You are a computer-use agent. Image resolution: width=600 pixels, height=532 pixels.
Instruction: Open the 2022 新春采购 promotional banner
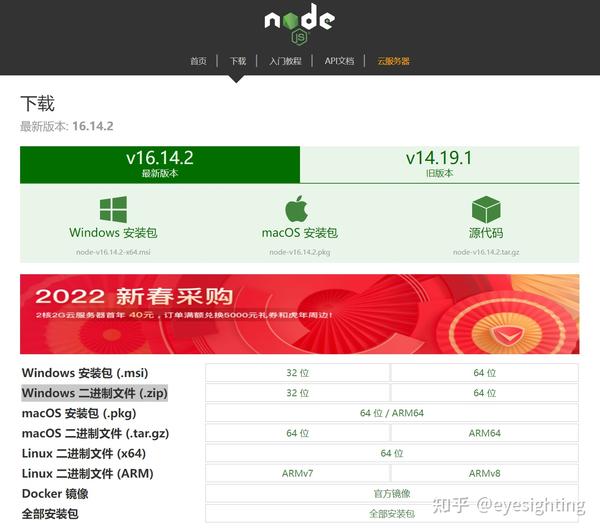click(x=300, y=314)
